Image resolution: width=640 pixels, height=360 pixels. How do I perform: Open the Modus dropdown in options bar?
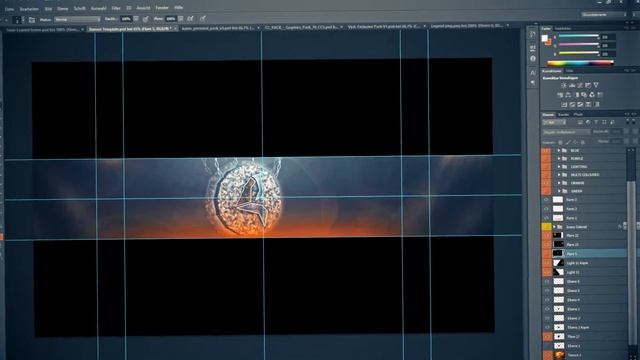77,20
